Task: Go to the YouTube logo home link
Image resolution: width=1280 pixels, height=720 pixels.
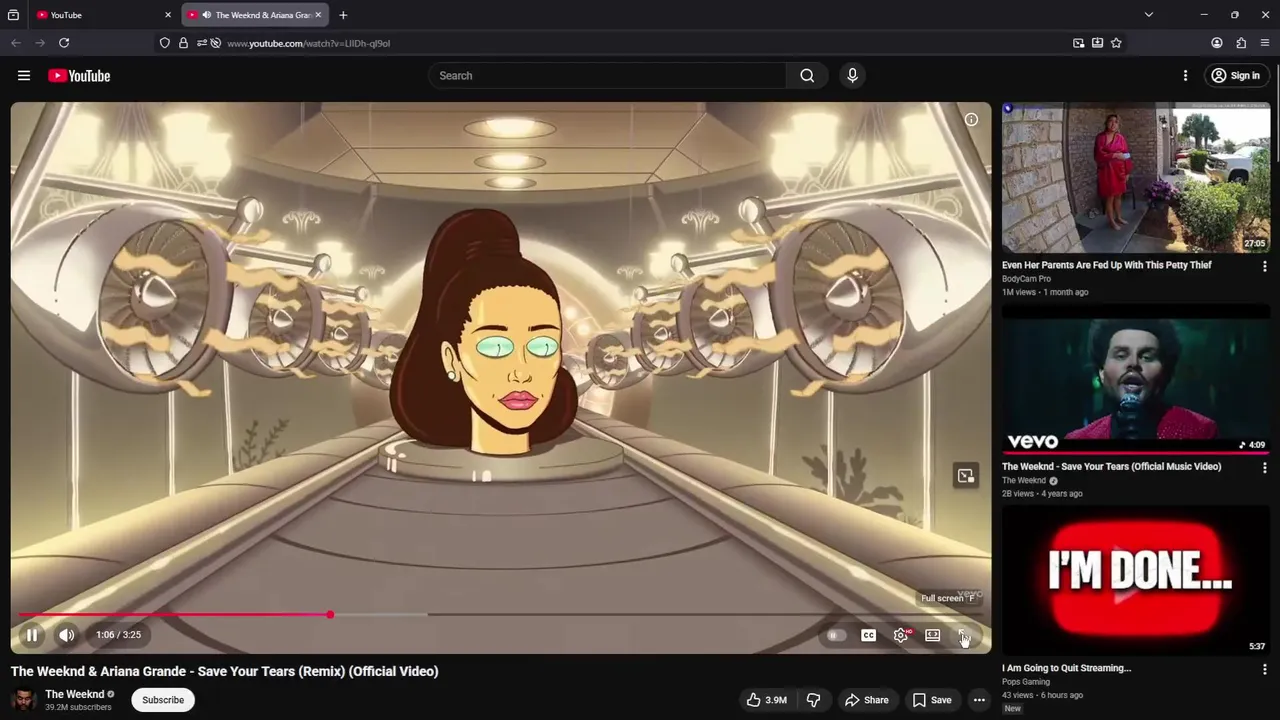Action: tap(79, 76)
